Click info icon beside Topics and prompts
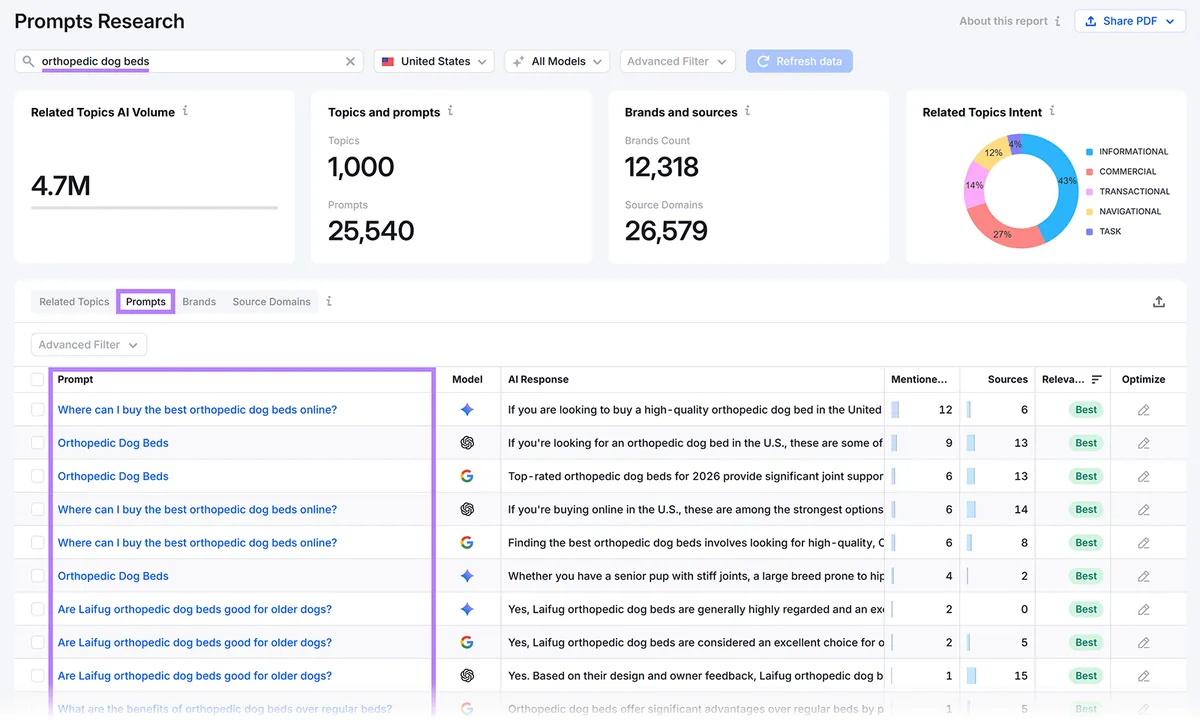Image resolution: width=1200 pixels, height=725 pixels. (450, 111)
